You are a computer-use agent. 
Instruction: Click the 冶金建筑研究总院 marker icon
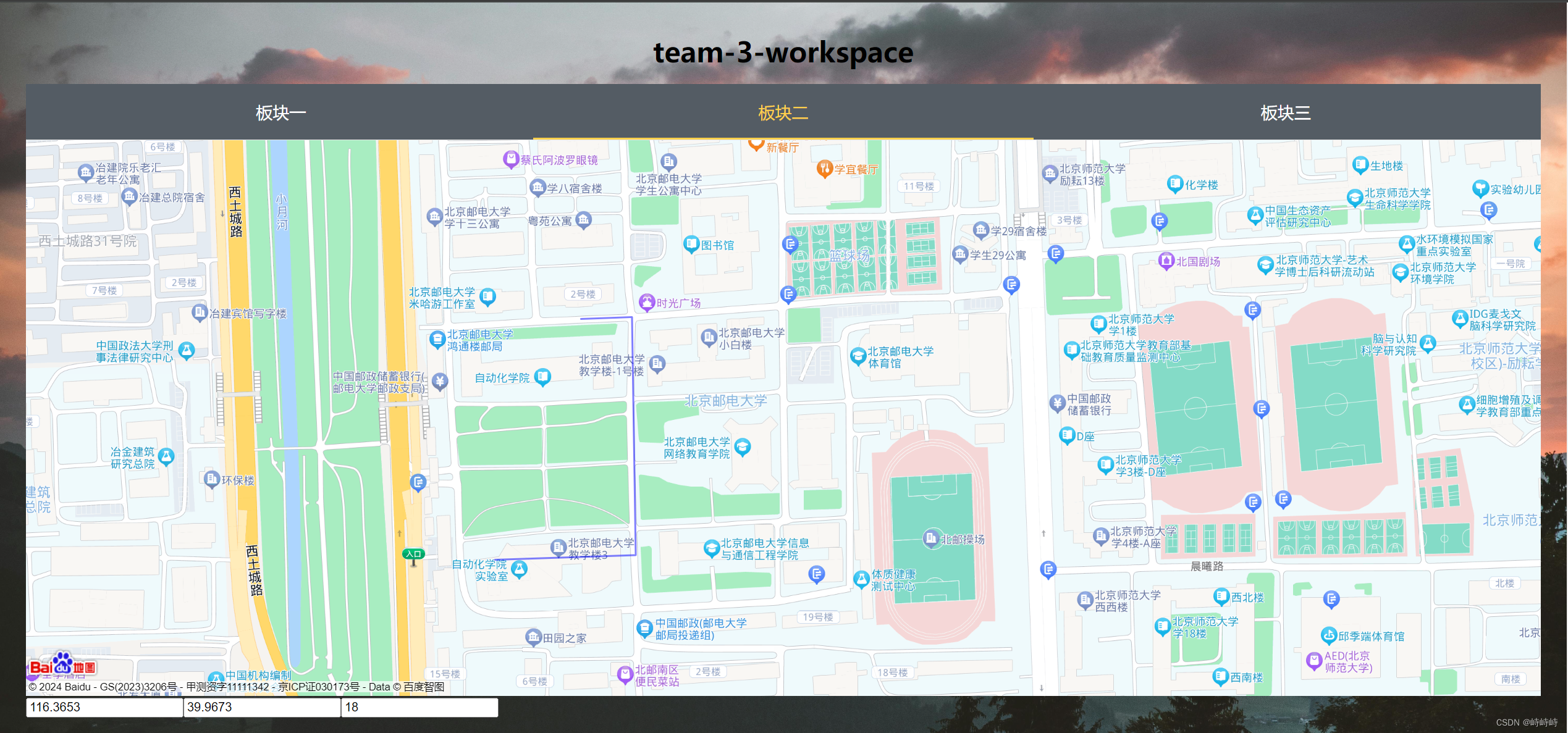pos(166,457)
